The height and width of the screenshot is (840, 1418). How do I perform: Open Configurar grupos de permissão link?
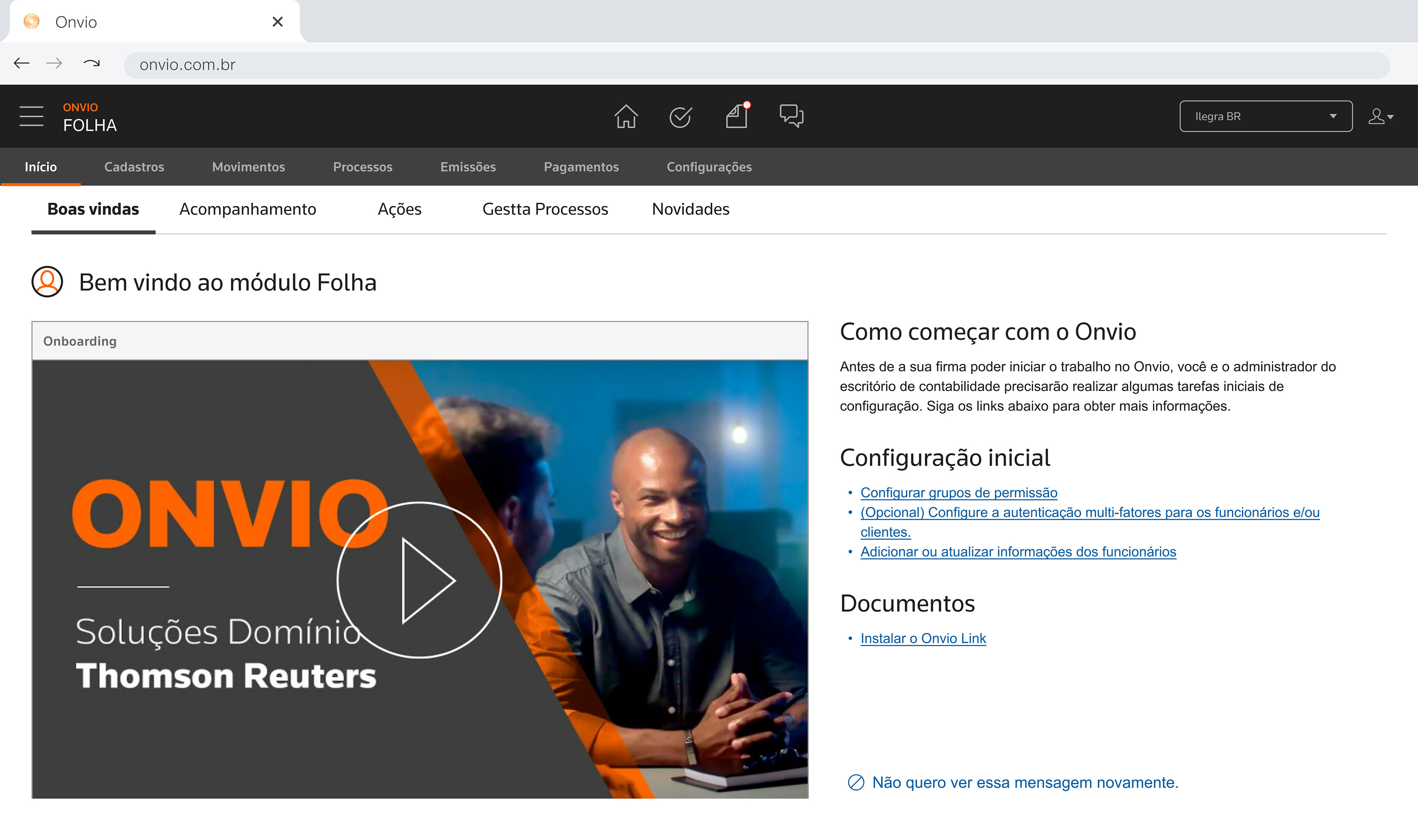tap(959, 493)
